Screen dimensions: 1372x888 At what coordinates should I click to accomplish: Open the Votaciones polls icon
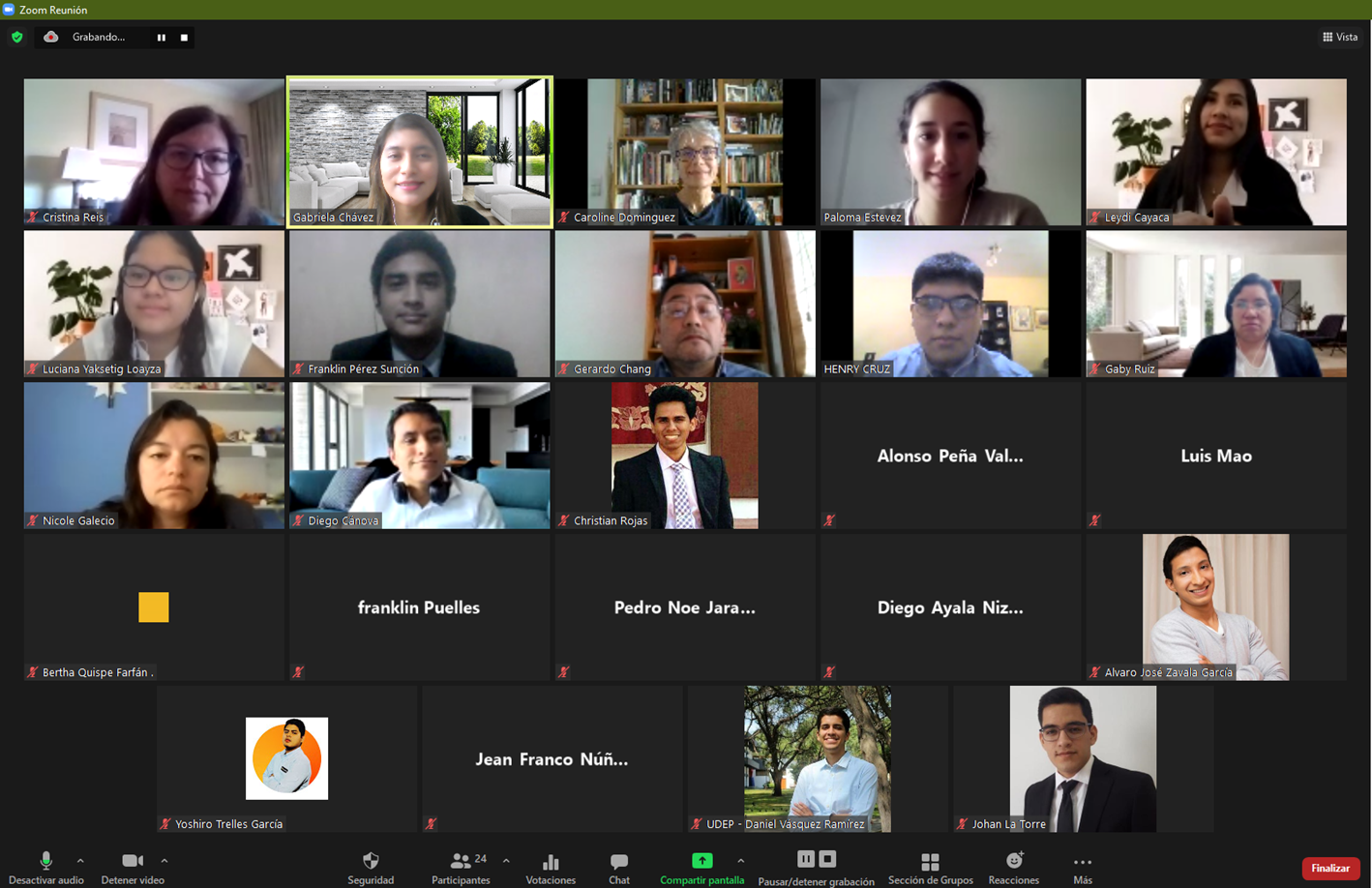click(x=551, y=862)
